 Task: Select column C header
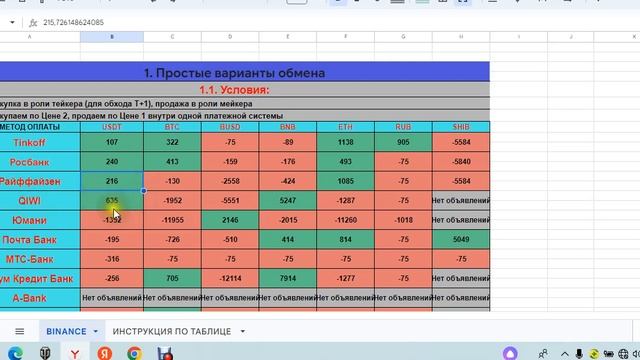pyautogui.click(x=172, y=37)
